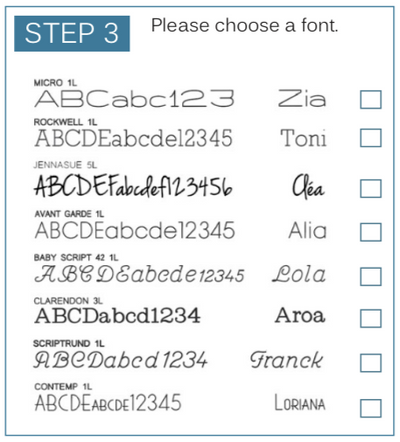Tick the Jennasue 5L font checkbox
400x442 pixels.
click(371, 188)
